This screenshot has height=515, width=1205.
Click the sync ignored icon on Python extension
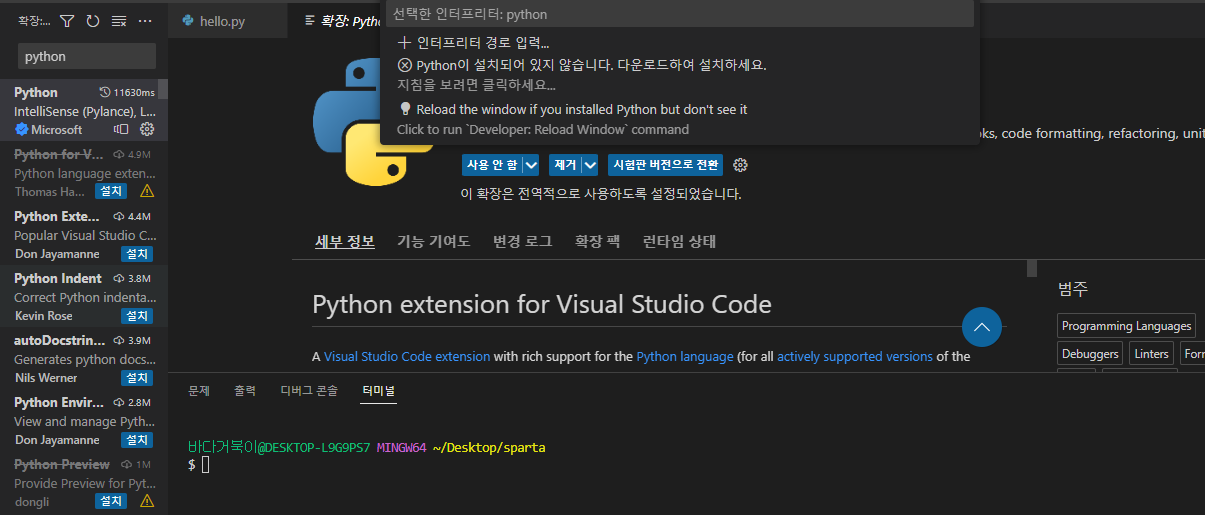(122, 129)
